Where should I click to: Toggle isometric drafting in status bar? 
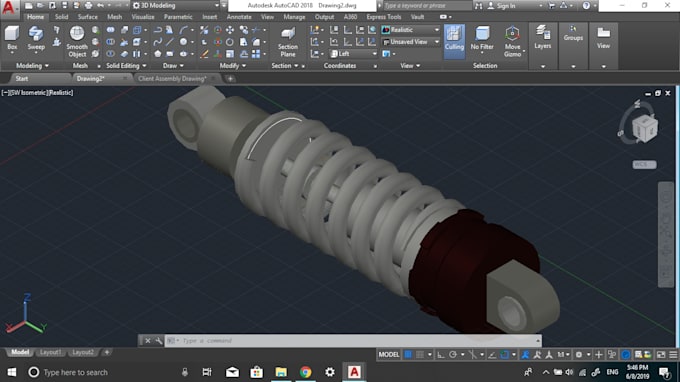pos(472,355)
